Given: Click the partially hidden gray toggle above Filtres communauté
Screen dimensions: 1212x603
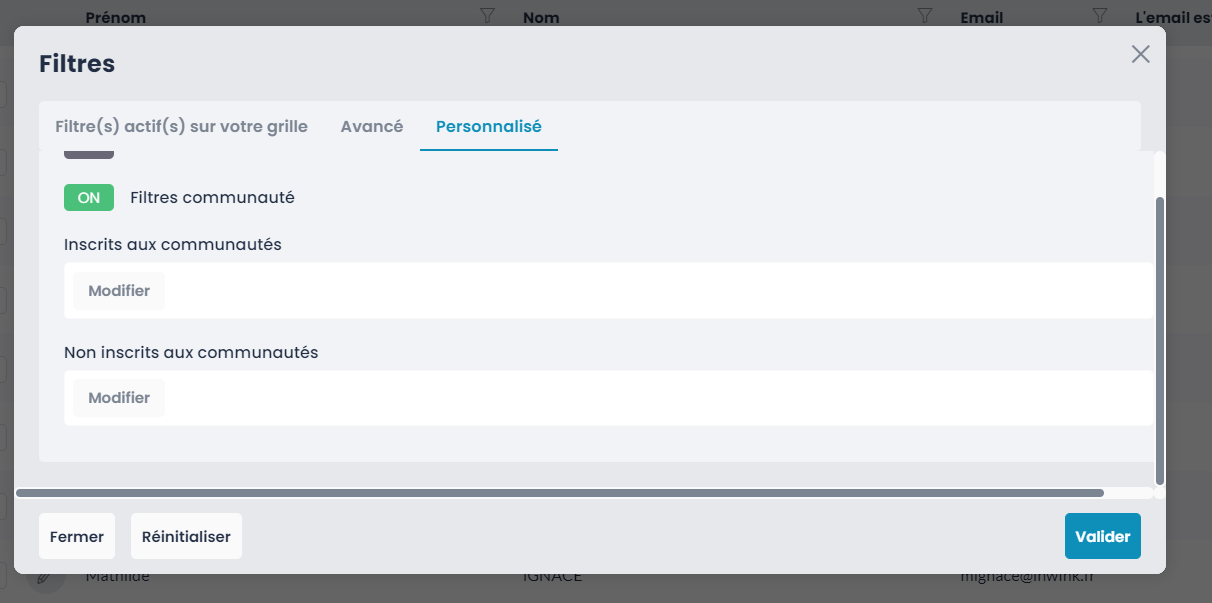Looking at the screenshot, I should (89, 155).
